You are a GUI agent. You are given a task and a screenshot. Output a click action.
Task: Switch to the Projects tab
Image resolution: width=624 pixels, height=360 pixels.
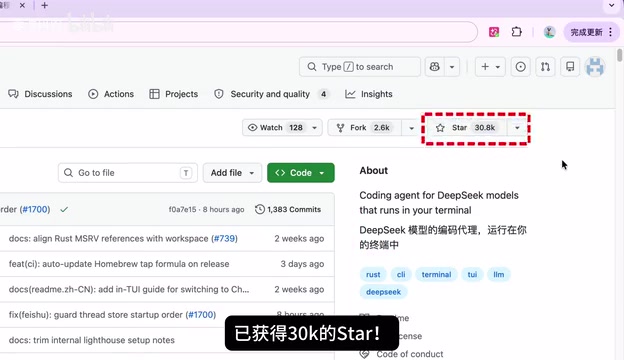coord(174,94)
